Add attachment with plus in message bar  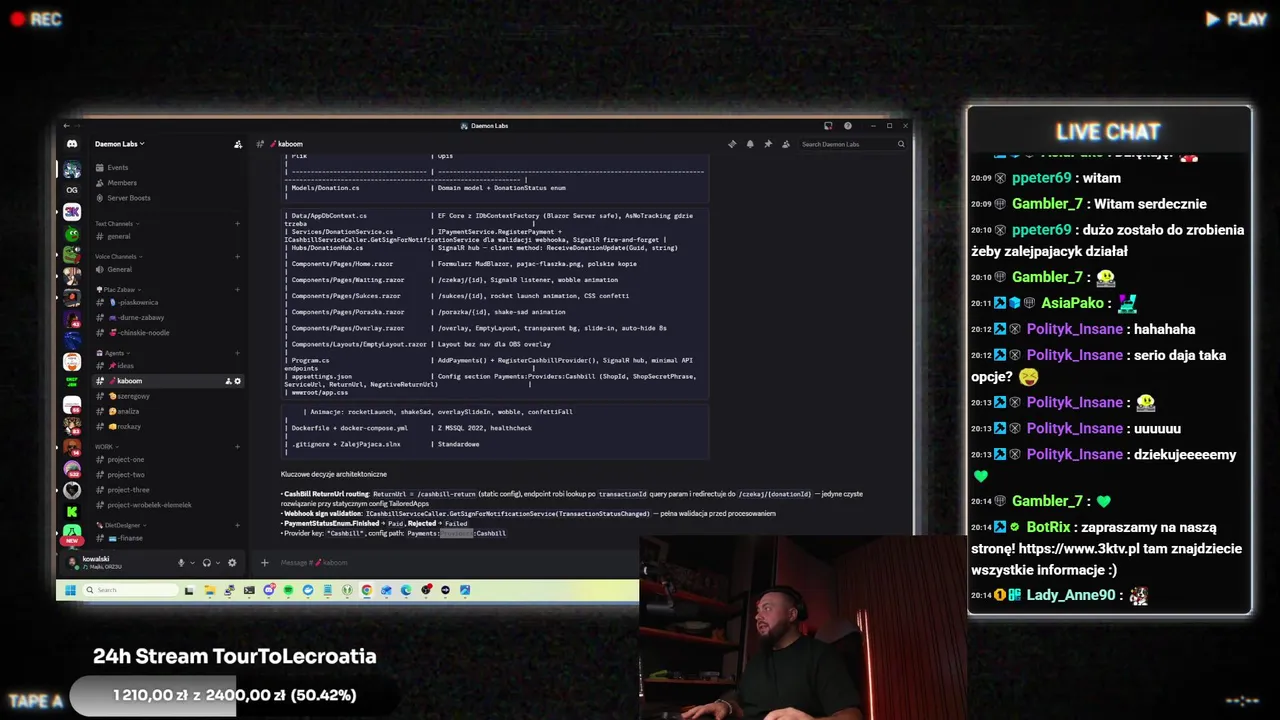[x=265, y=563]
